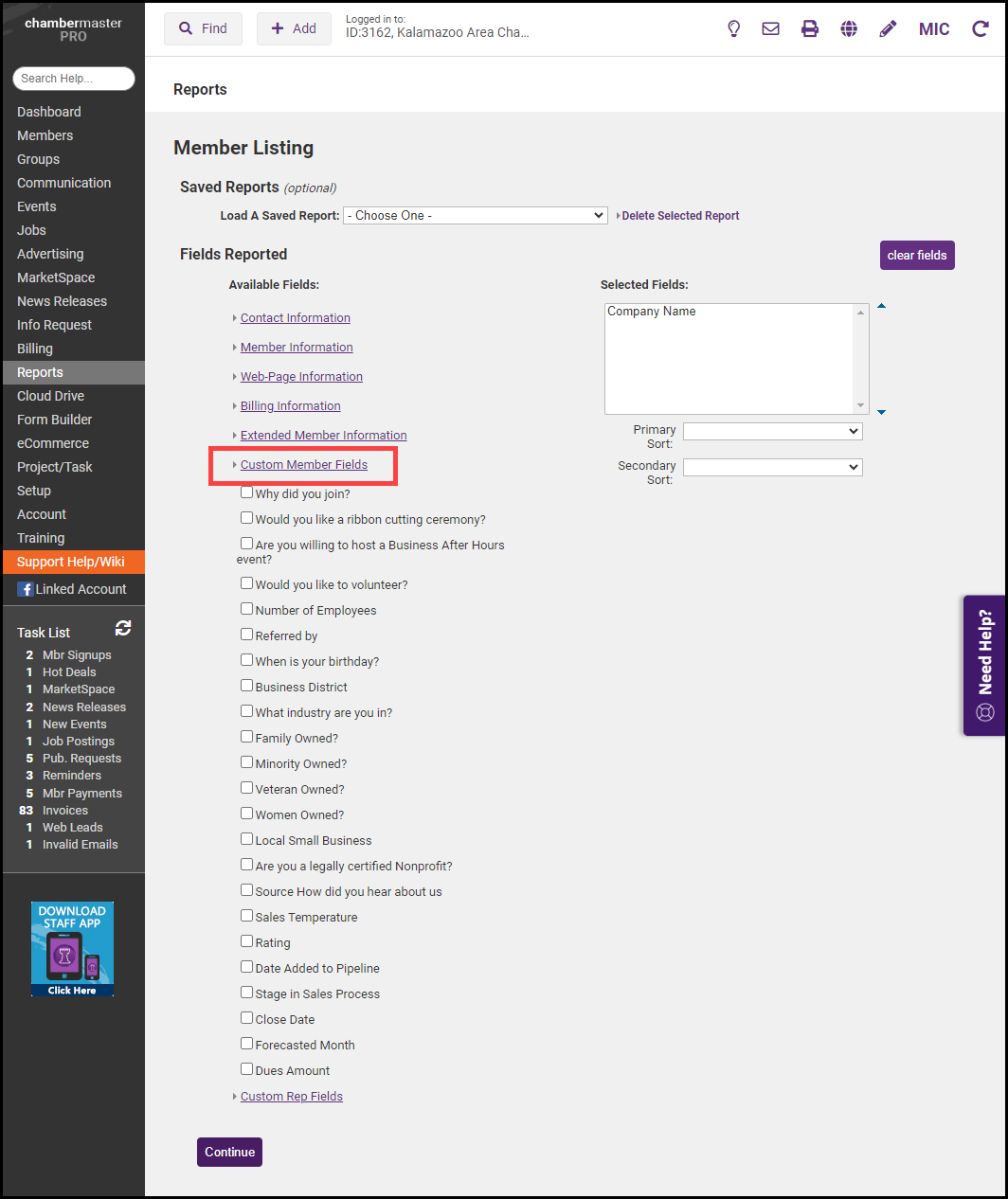Click the Add button

pyautogui.click(x=294, y=28)
